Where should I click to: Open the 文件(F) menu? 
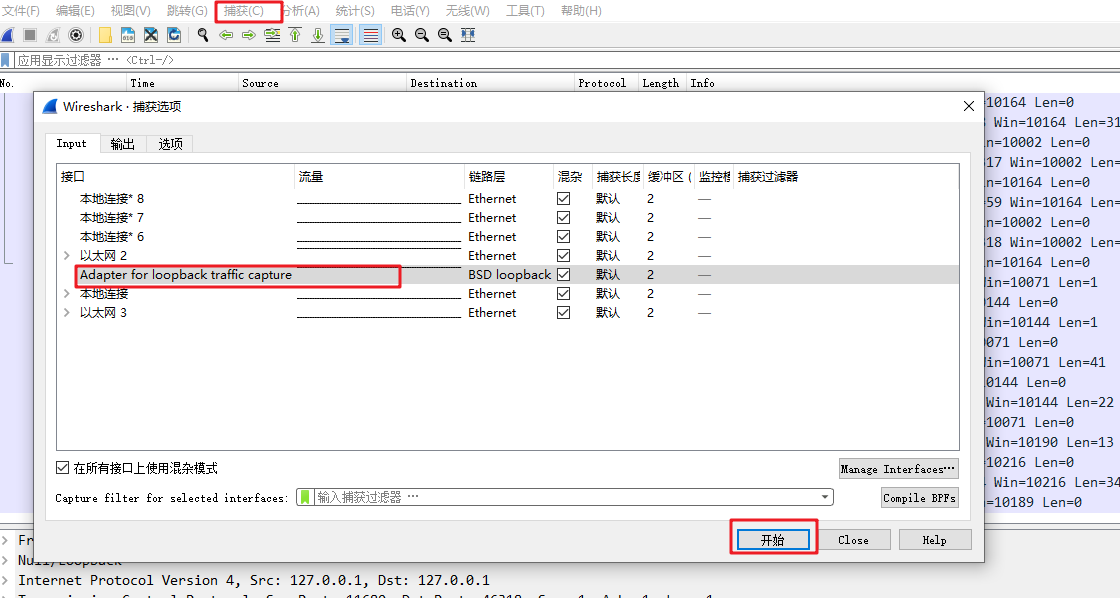21,11
